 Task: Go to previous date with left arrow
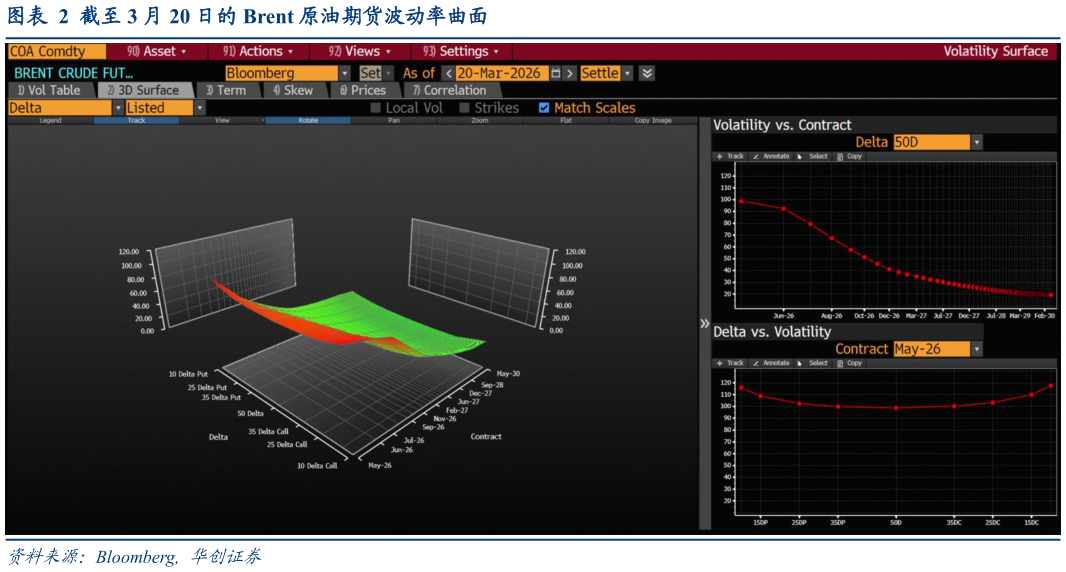pyautogui.click(x=449, y=73)
